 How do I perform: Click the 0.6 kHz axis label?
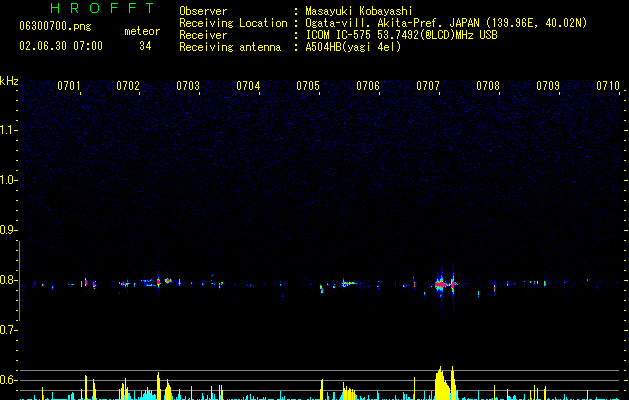[x=8, y=380]
